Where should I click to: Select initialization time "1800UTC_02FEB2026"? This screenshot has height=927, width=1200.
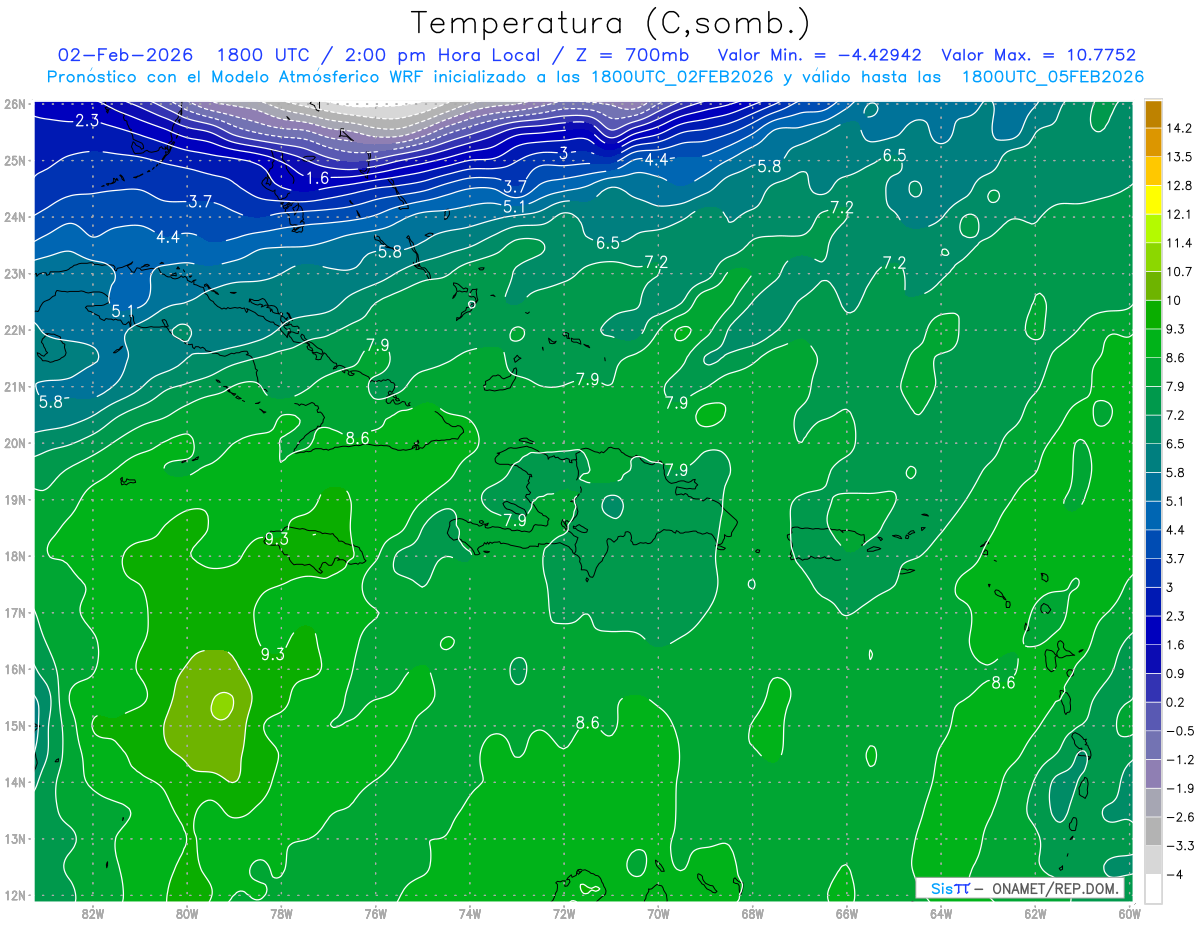(684, 77)
